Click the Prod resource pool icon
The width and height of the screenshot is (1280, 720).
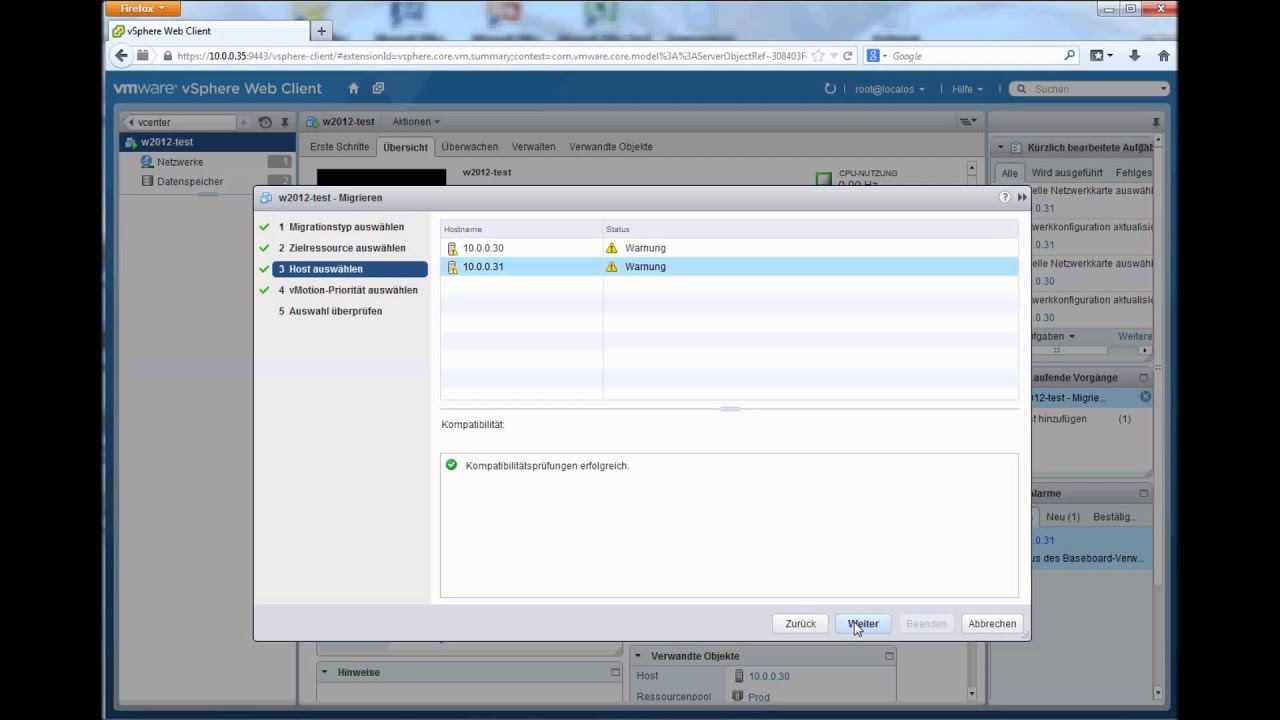(x=738, y=696)
